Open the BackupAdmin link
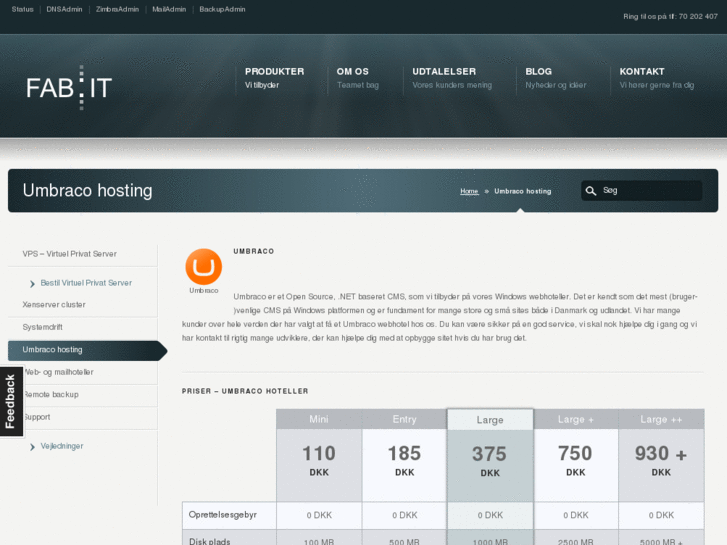The height and width of the screenshot is (545, 727). pyautogui.click(x=222, y=9)
